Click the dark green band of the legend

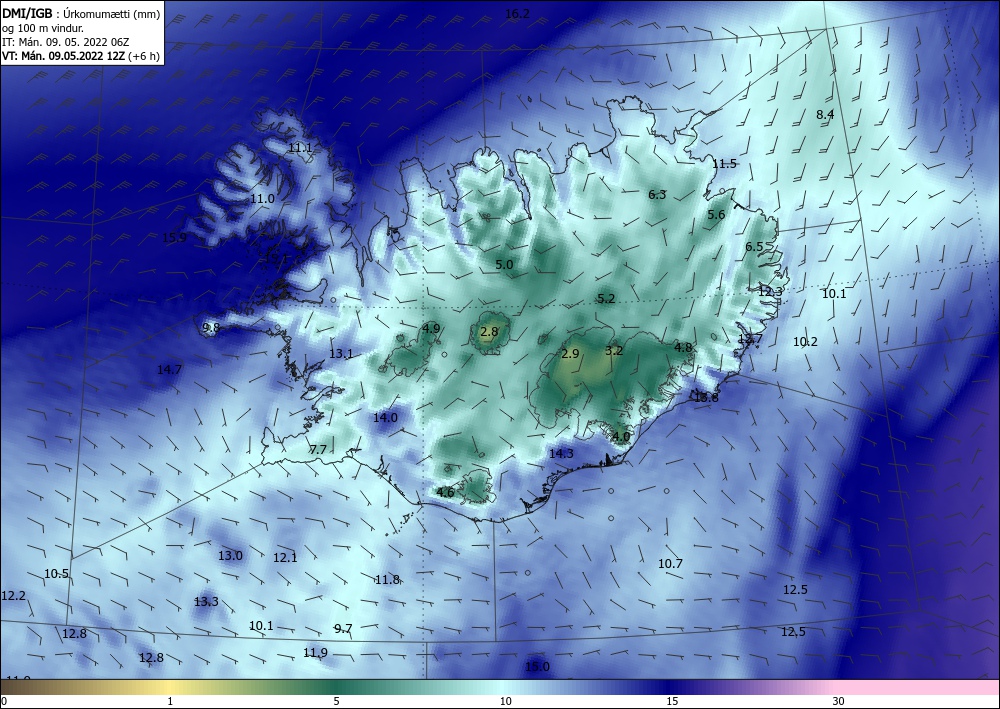[338, 687]
